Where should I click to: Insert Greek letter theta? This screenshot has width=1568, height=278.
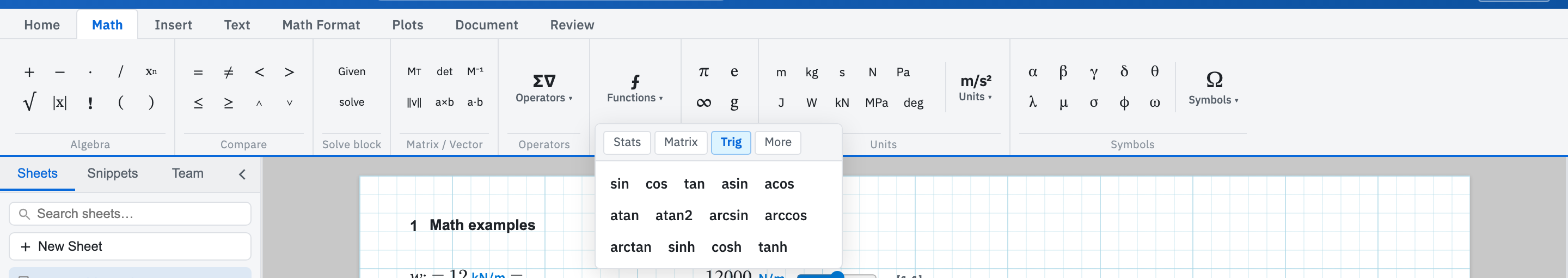pos(1155,72)
